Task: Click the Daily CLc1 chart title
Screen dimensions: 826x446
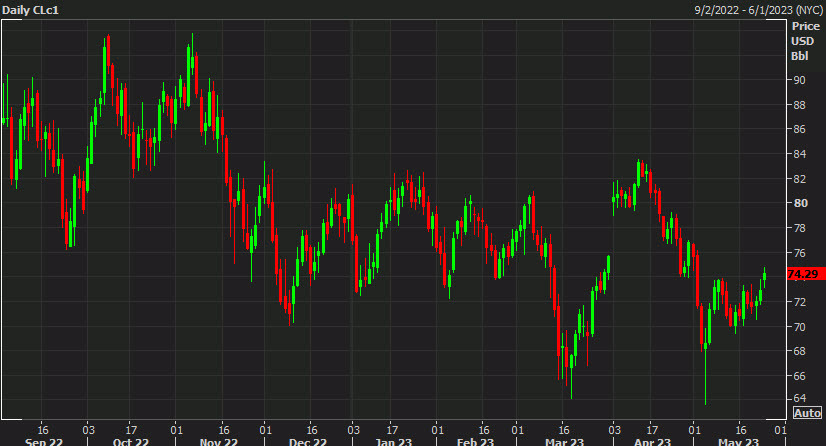Action: tap(31, 10)
